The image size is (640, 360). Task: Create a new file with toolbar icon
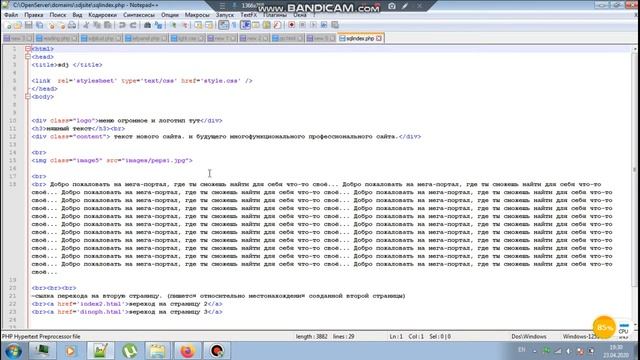pyautogui.click(x=9, y=25)
